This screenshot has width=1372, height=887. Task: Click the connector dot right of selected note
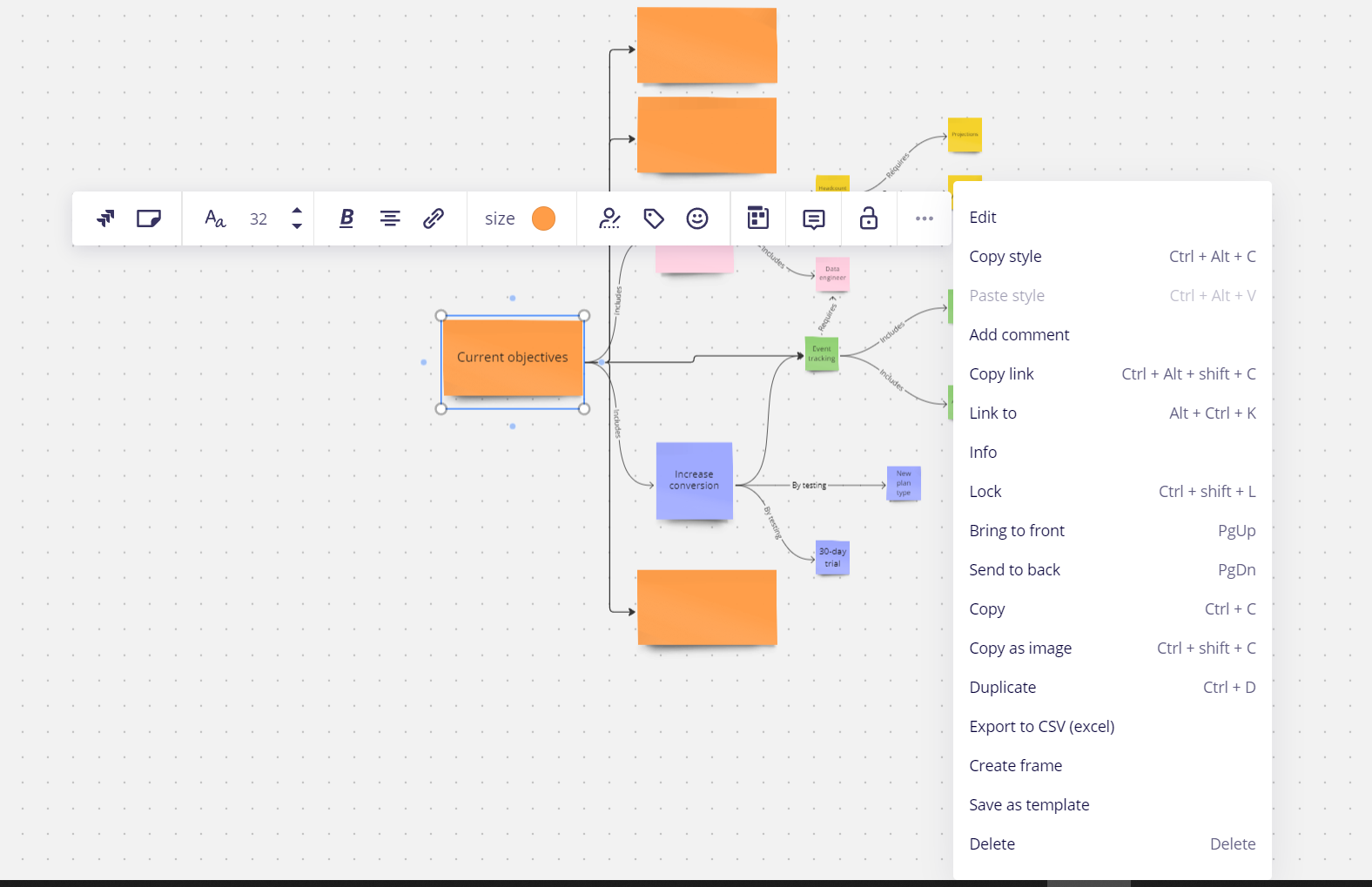(602, 362)
